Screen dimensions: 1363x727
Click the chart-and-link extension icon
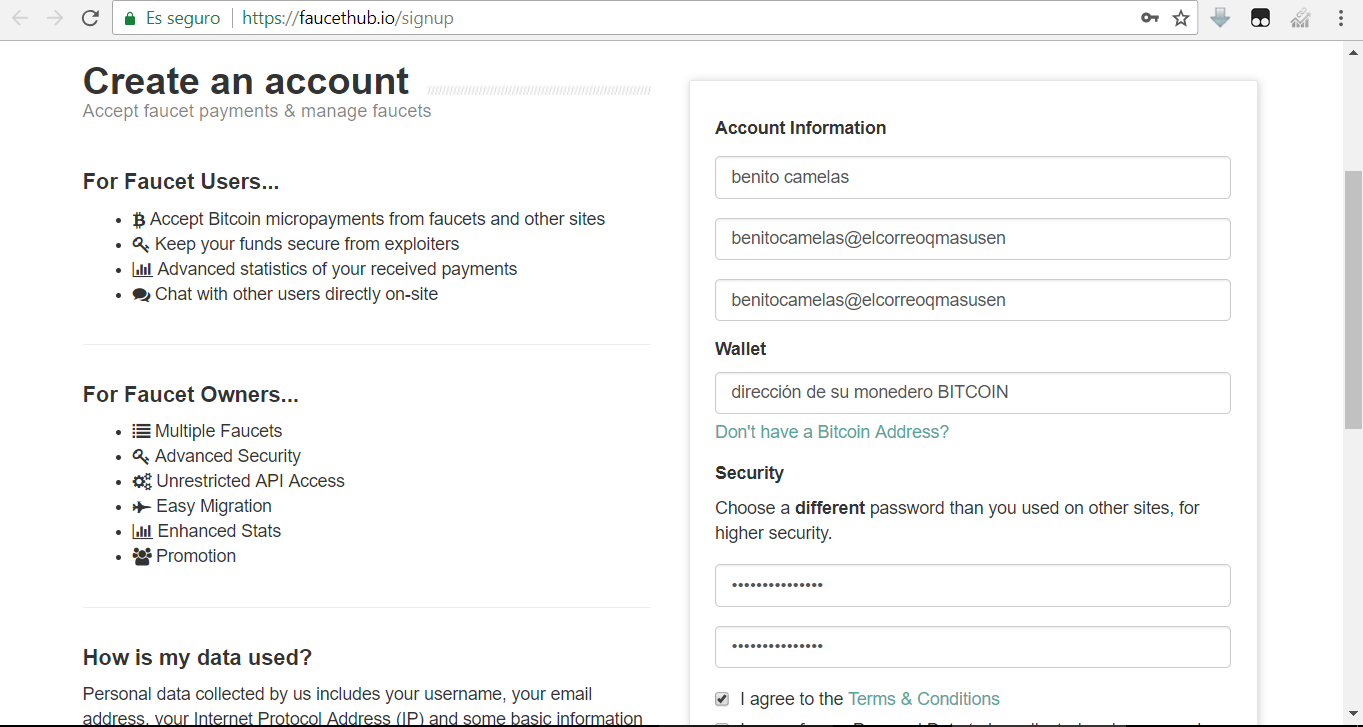pos(1300,18)
